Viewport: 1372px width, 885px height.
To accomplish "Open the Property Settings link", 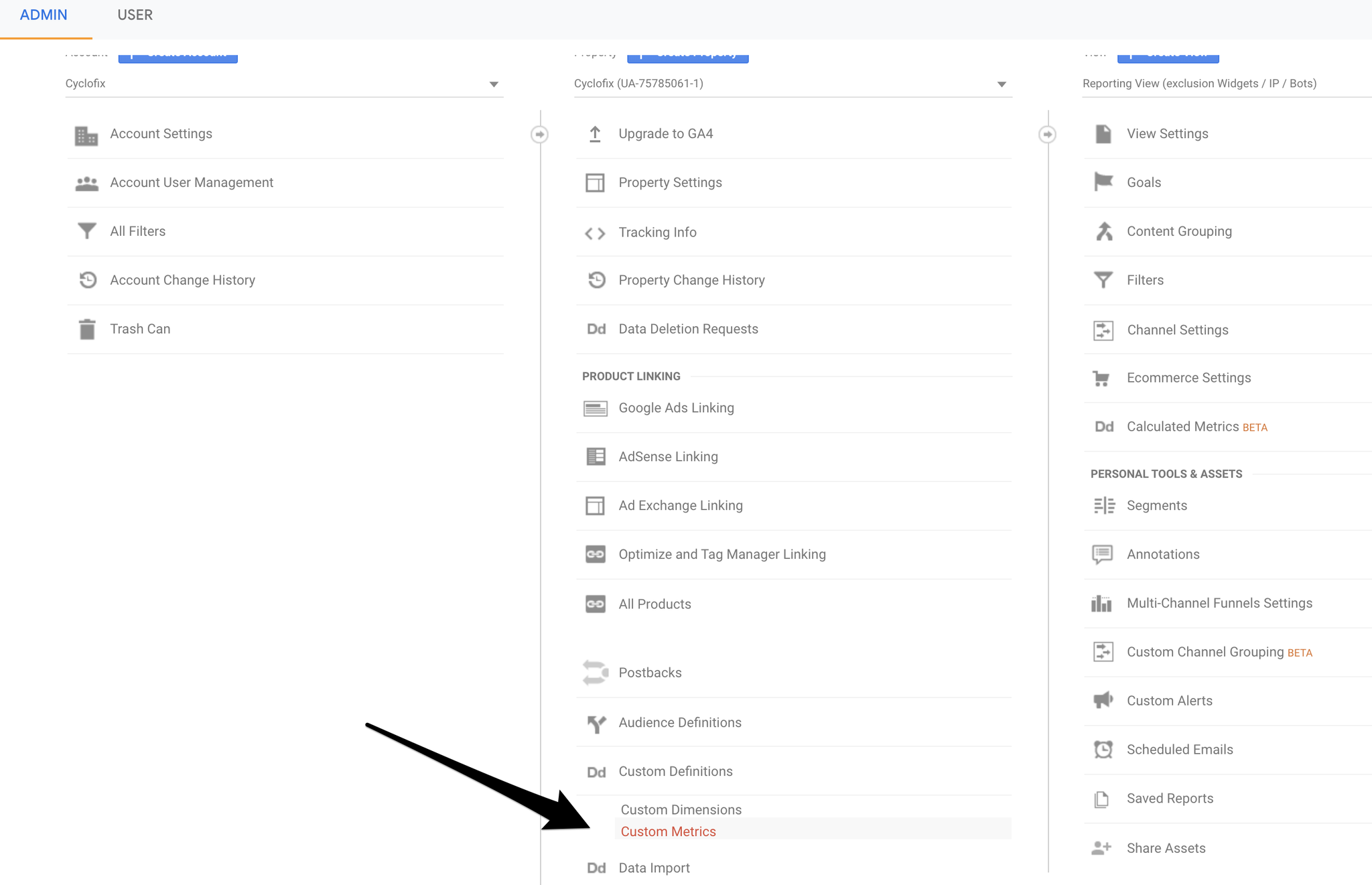I will tap(670, 182).
